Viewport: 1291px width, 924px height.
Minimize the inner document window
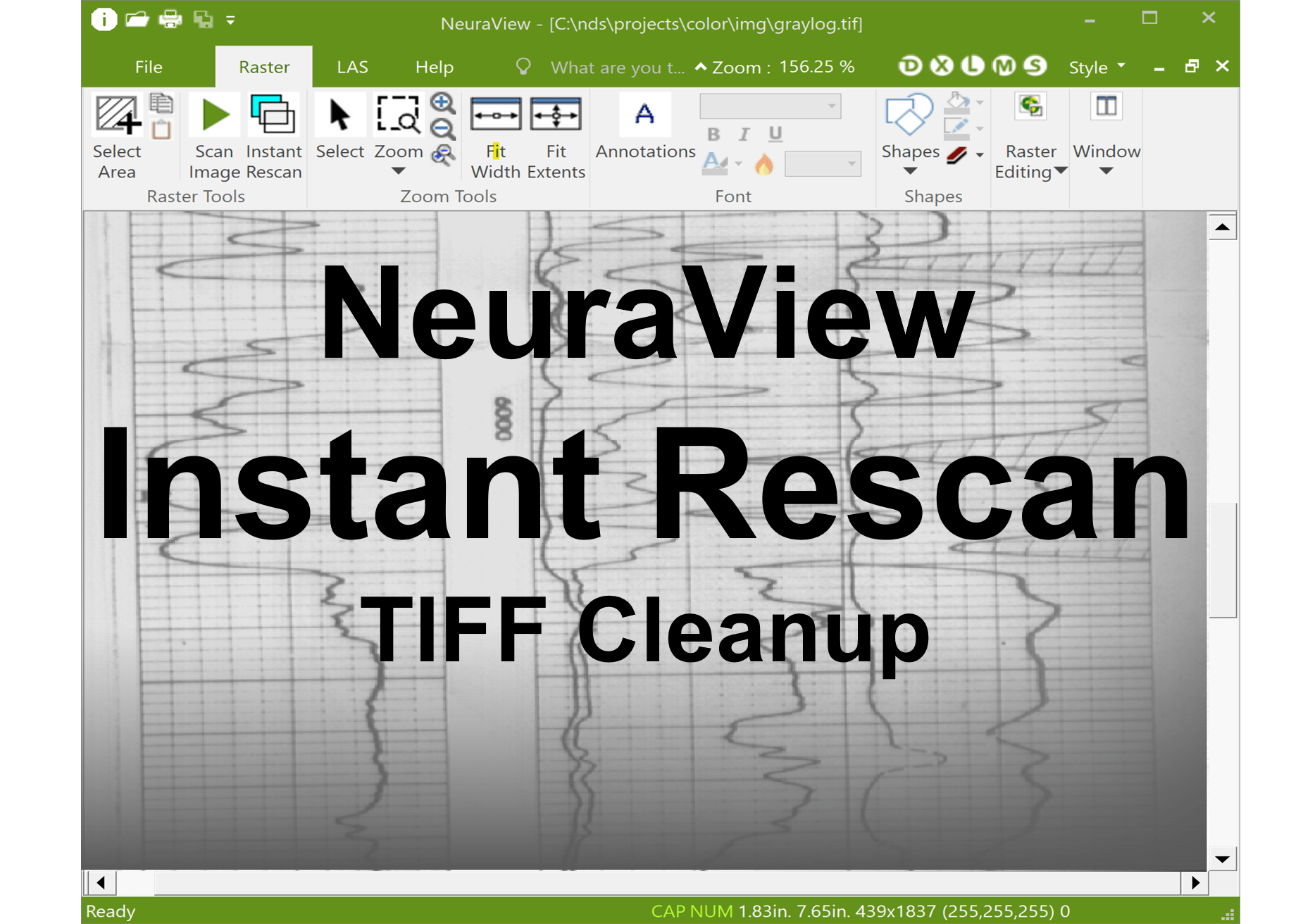tap(1159, 68)
